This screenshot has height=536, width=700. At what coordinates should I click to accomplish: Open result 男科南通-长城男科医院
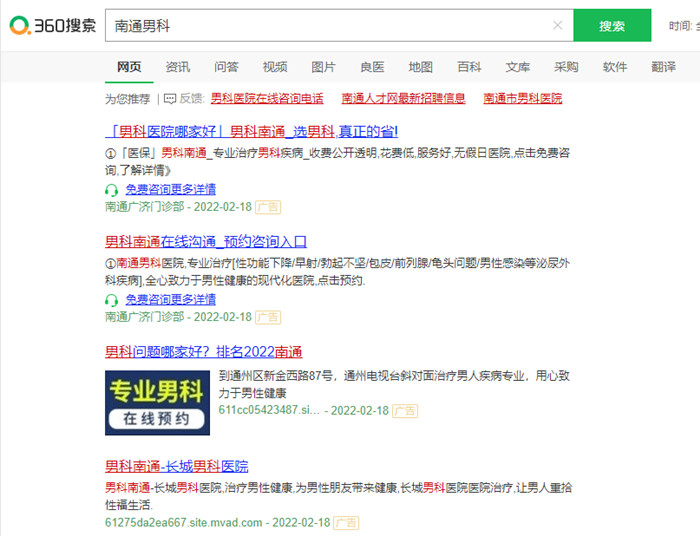coord(177,466)
